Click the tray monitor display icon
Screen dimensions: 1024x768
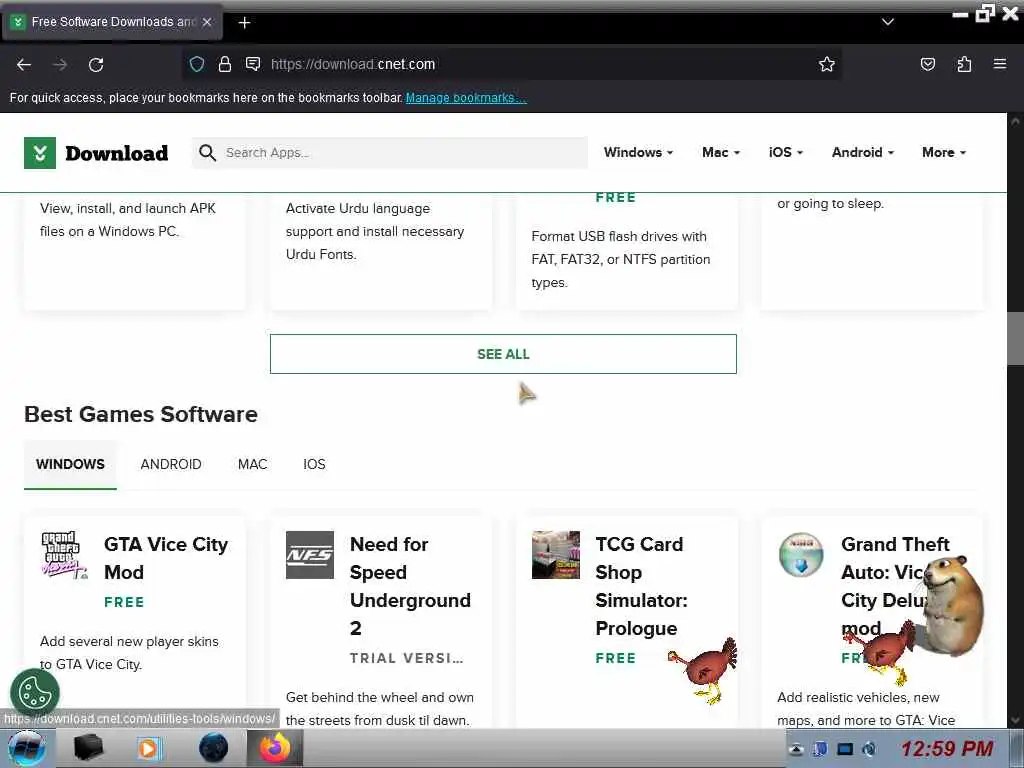pyautogui.click(x=845, y=749)
